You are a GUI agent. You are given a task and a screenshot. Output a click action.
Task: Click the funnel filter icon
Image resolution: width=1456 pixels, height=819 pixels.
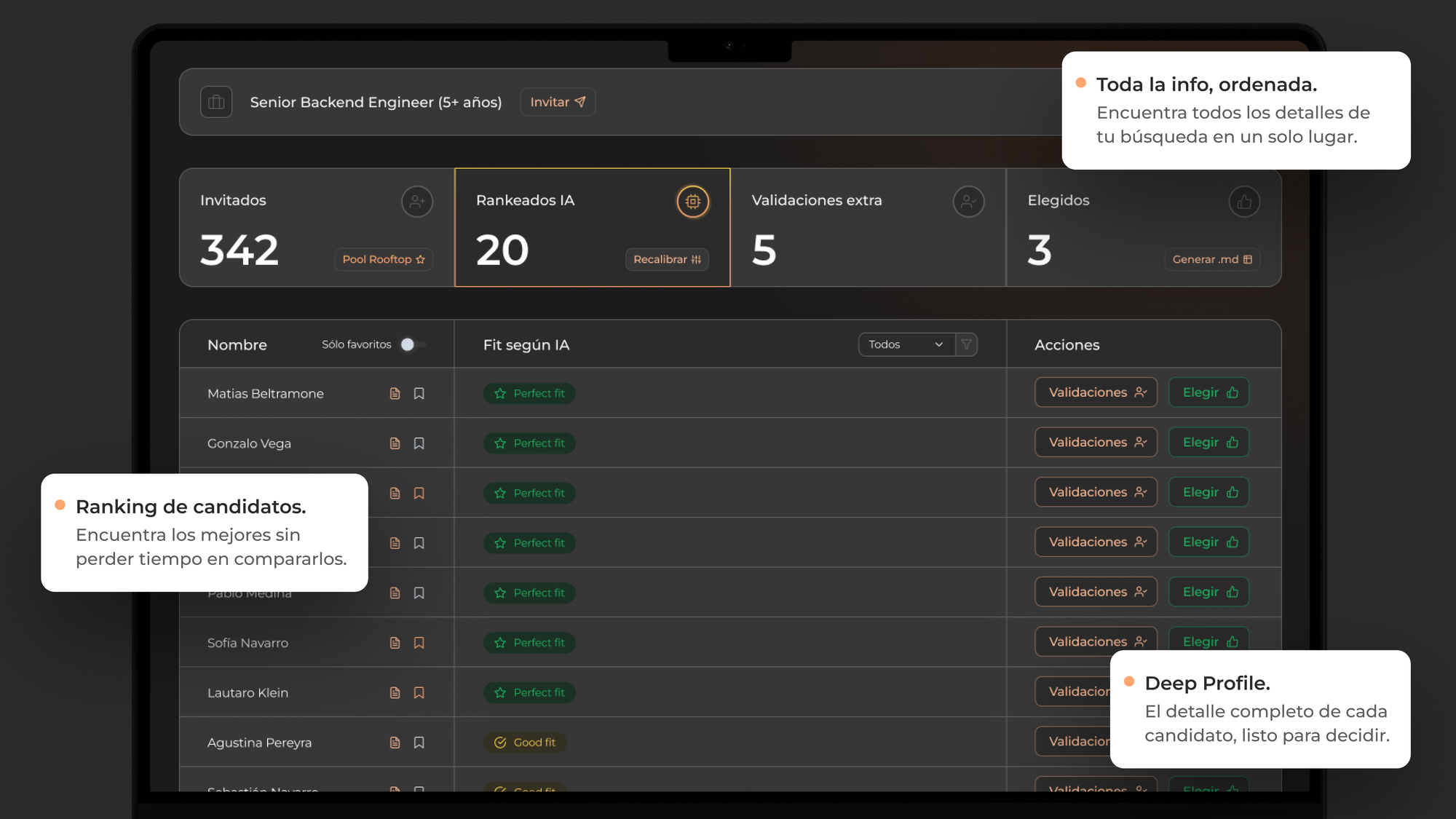pos(966,344)
